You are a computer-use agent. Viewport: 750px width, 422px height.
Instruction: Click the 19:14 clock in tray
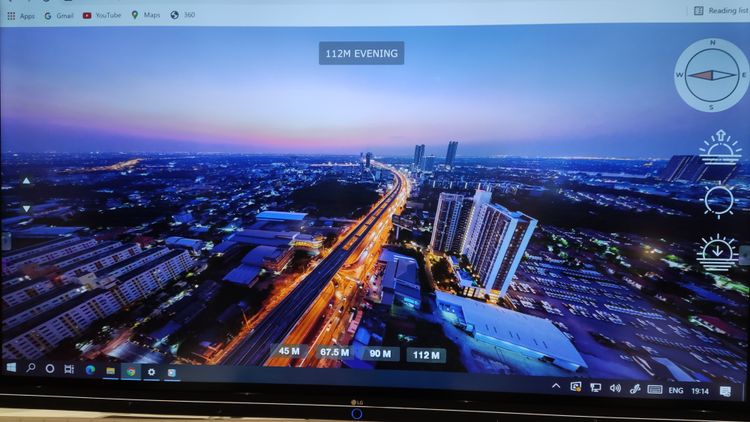[x=700, y=391]
